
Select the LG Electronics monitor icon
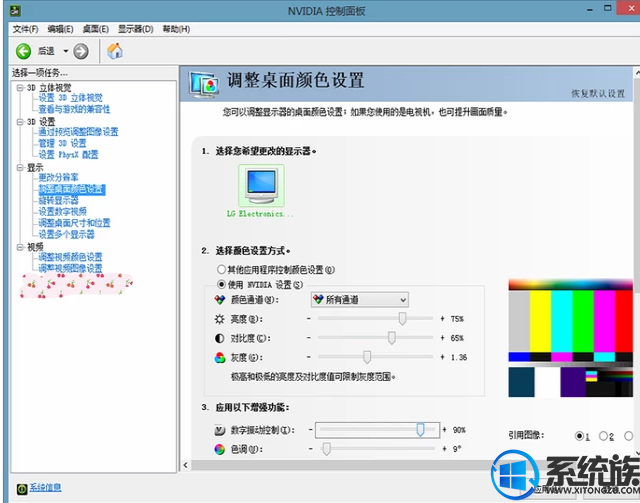point(262,186)
